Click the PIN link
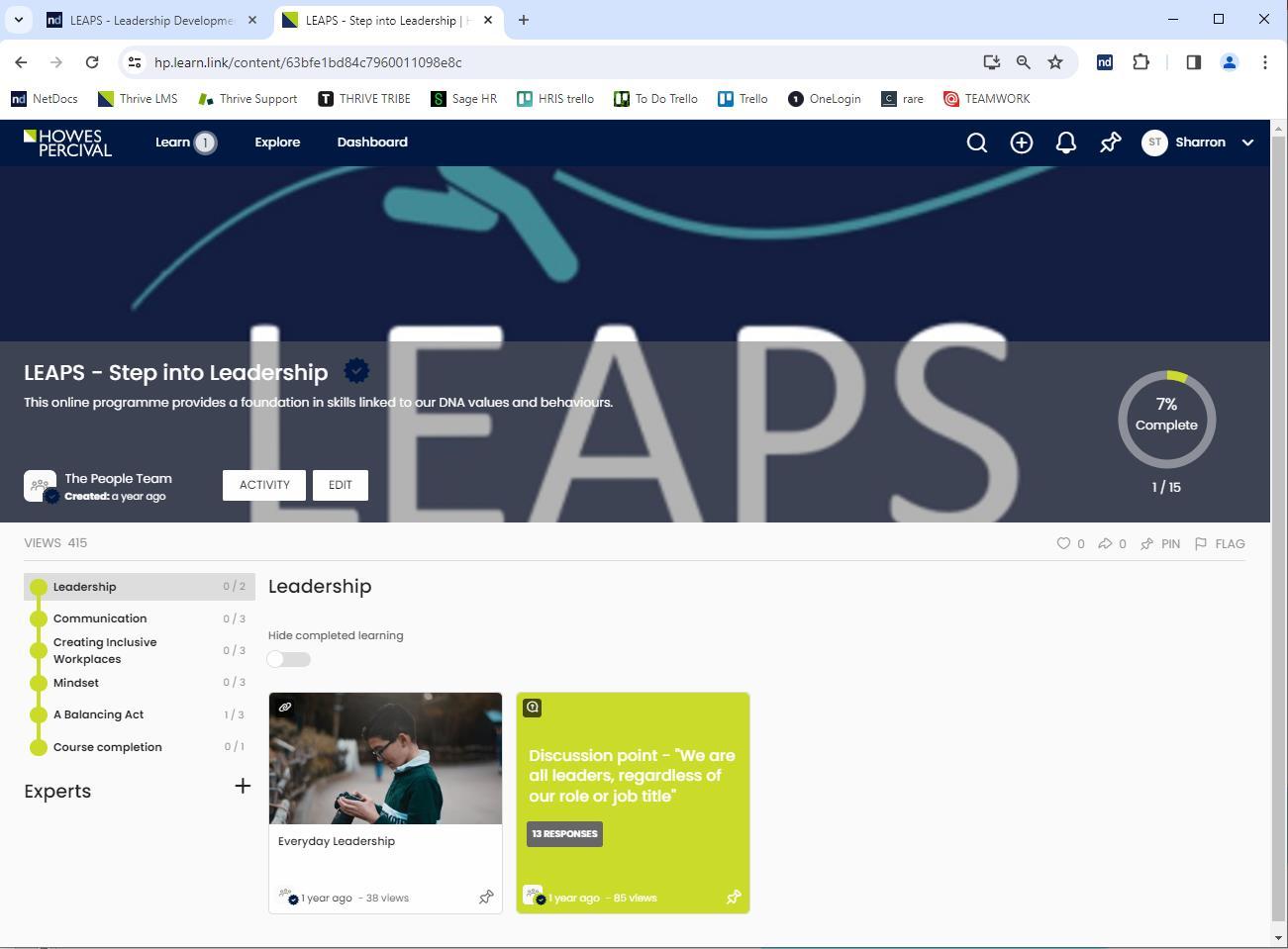1288x949 pixels. [x=1160, y=543]
